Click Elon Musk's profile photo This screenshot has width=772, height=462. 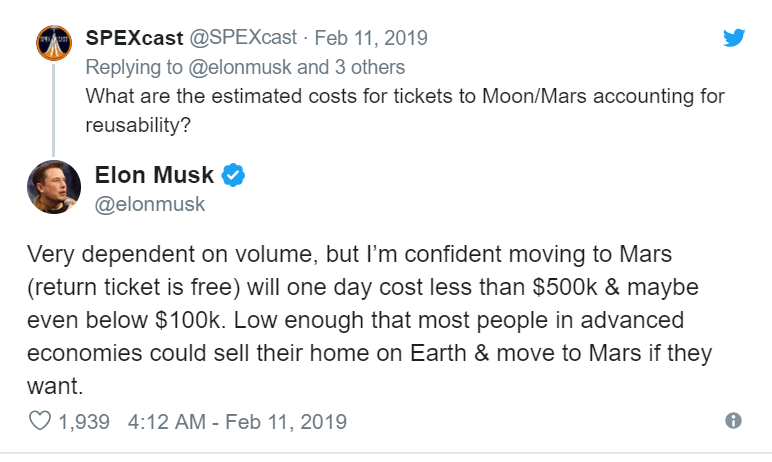coord(53,187)
